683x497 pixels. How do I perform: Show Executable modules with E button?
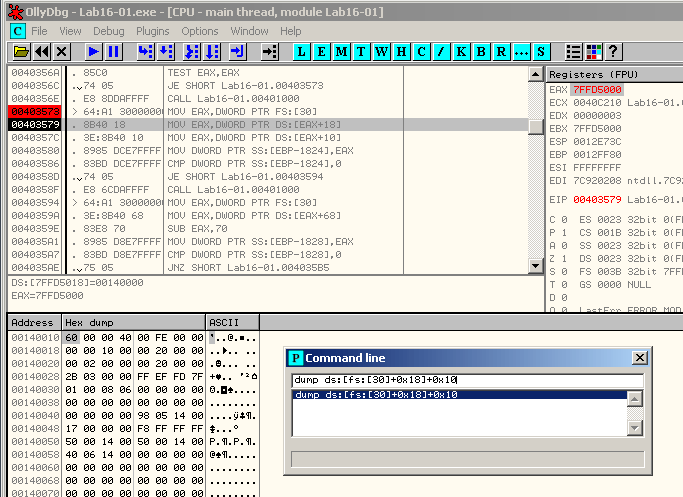[x=321, y=51]
